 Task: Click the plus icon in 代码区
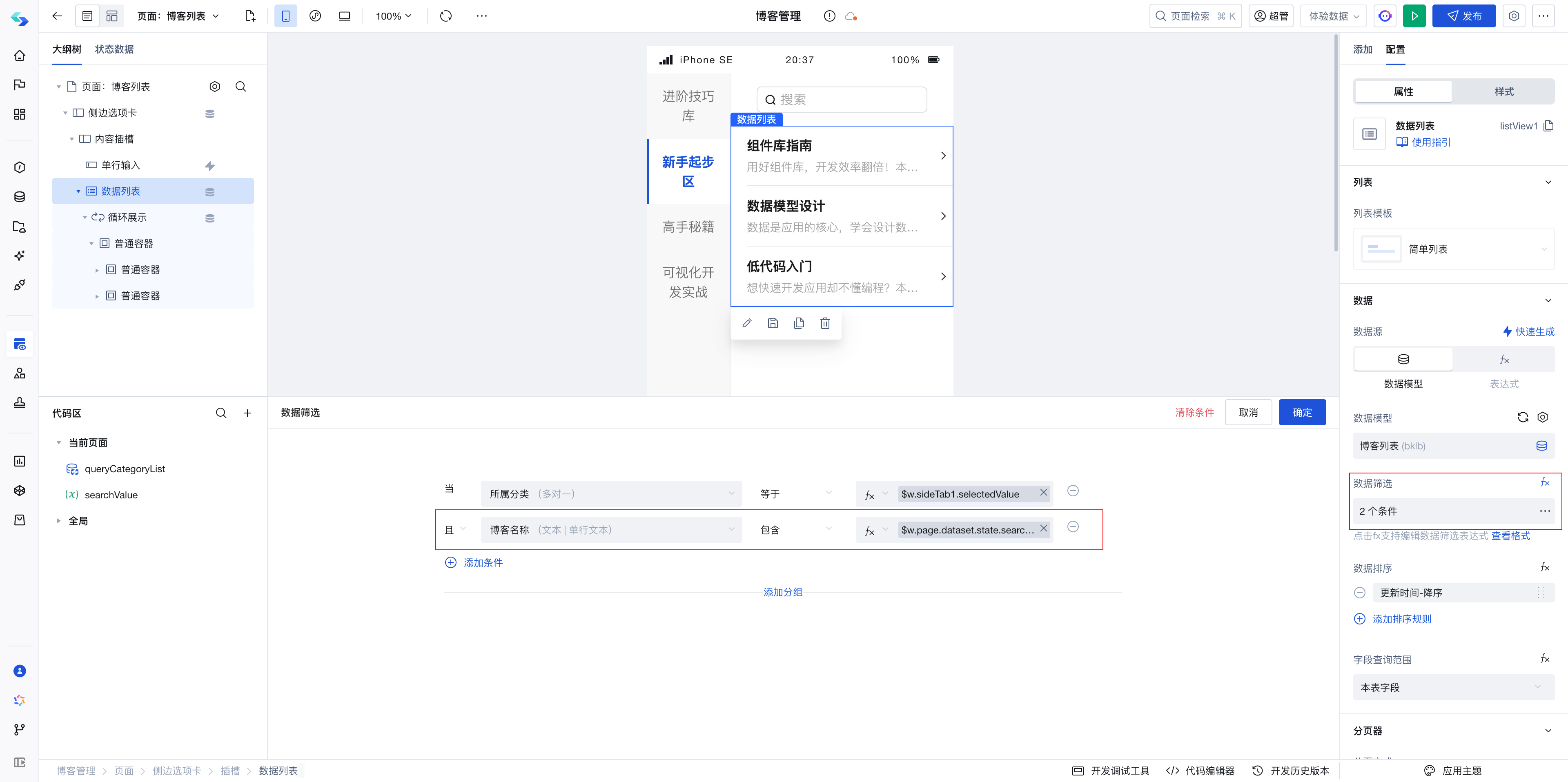(x=248, y=413)
